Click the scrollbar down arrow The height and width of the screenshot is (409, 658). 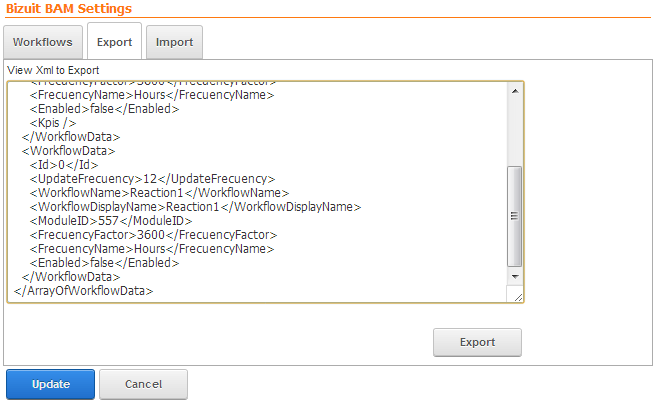pos(515,277)
